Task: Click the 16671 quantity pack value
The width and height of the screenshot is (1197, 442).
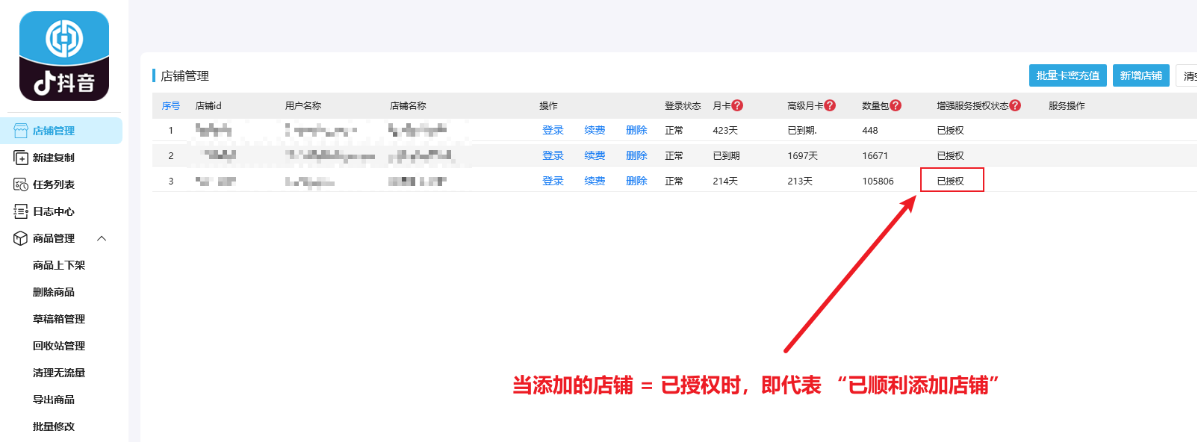Action: 875,156
